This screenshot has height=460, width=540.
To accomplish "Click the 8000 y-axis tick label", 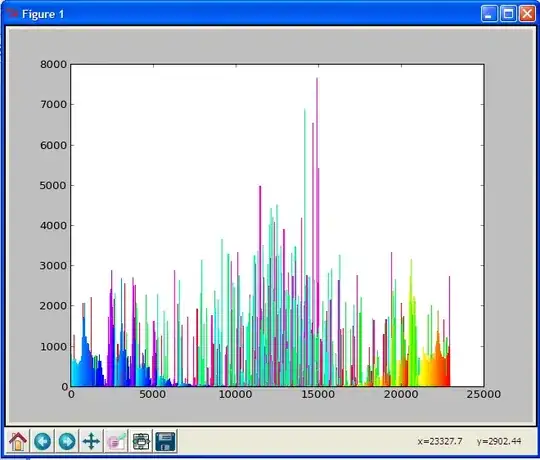I will coord(53,64).
